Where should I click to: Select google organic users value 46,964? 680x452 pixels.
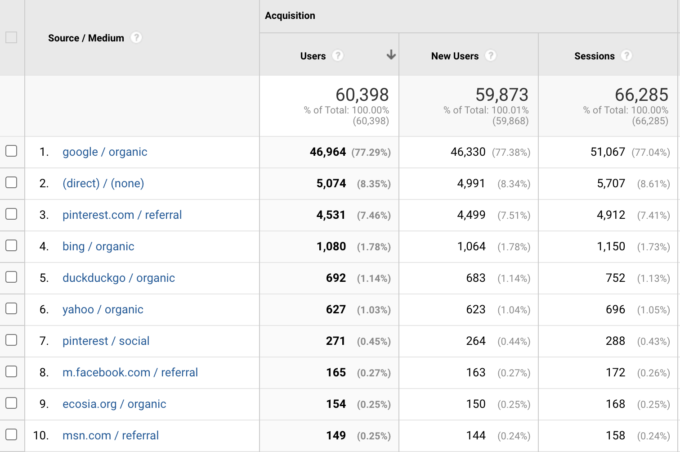[x=328, y=152]
